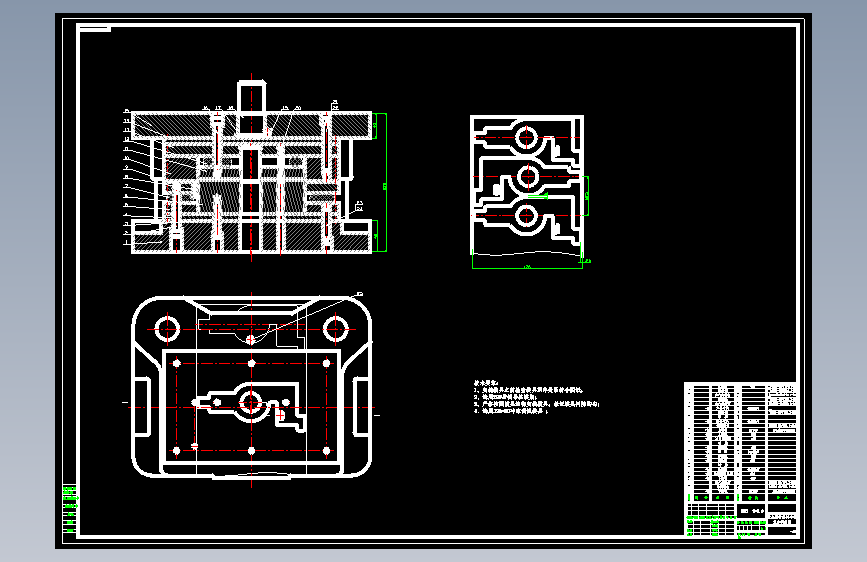867x562 pixels.
Task: Click the part balloon number 1 leader
Action: pyautogui.click(x=144, y=242)
